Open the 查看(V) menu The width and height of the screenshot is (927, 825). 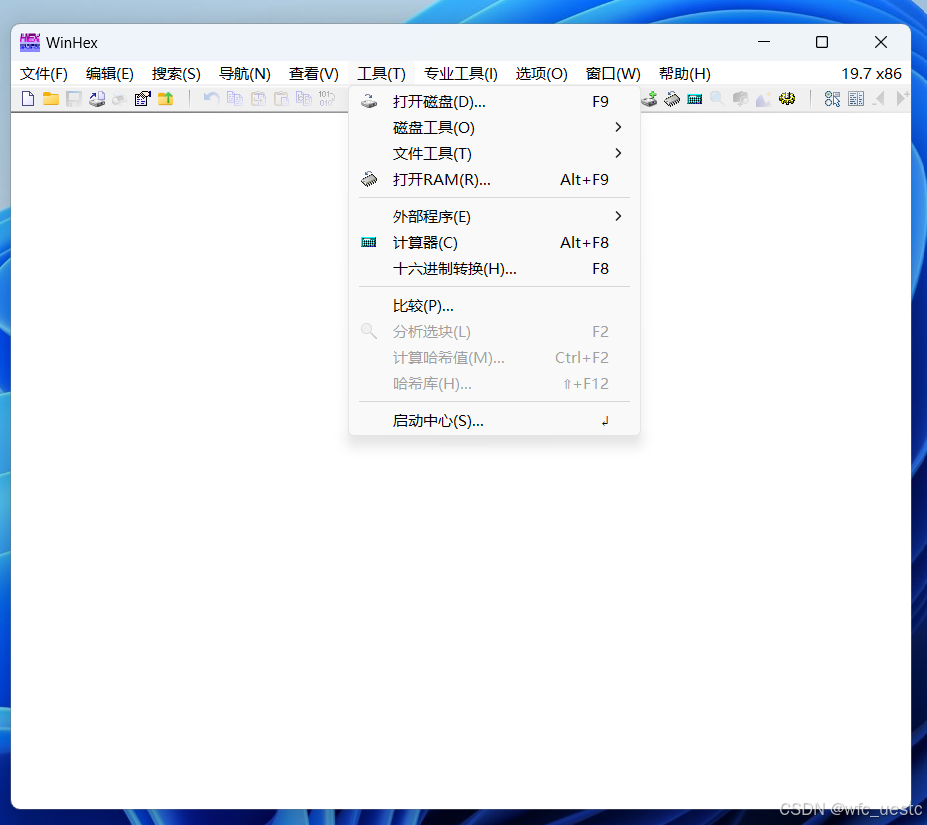tap(314, 74)
